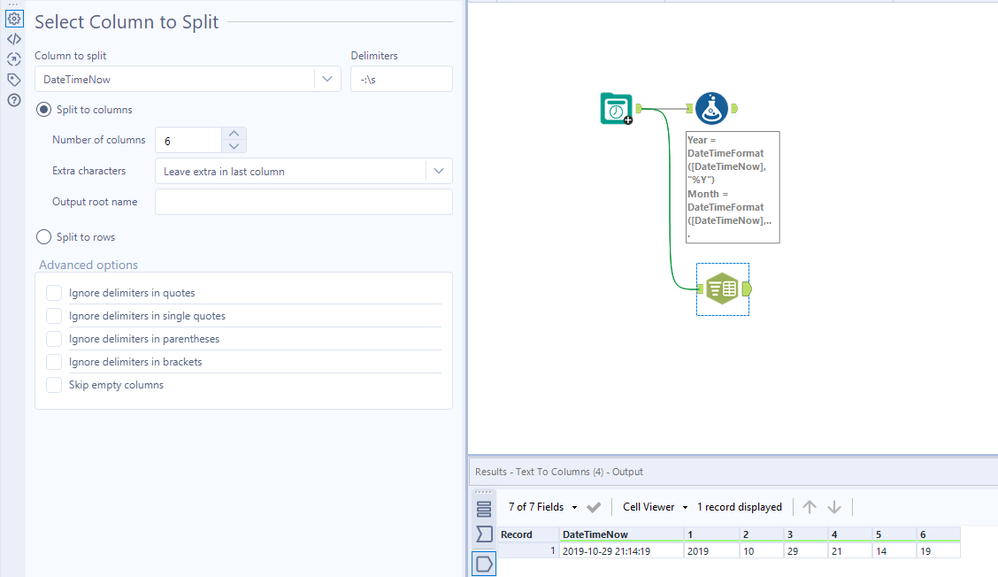Click column header 6 in results
Viewport: 998px width, 577px height.
pos(938,534)
